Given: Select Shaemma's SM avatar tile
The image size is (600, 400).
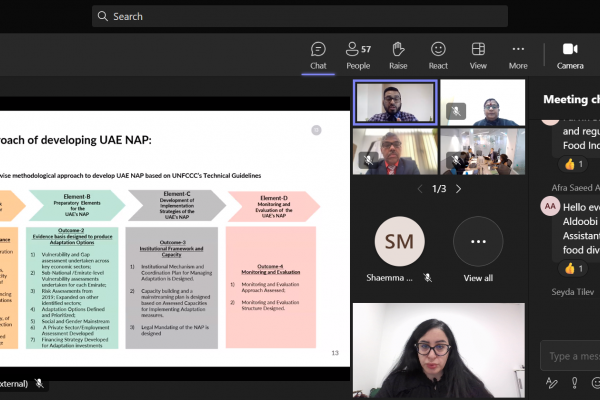Looking at the screenshot, I should [x=399, y=243].
